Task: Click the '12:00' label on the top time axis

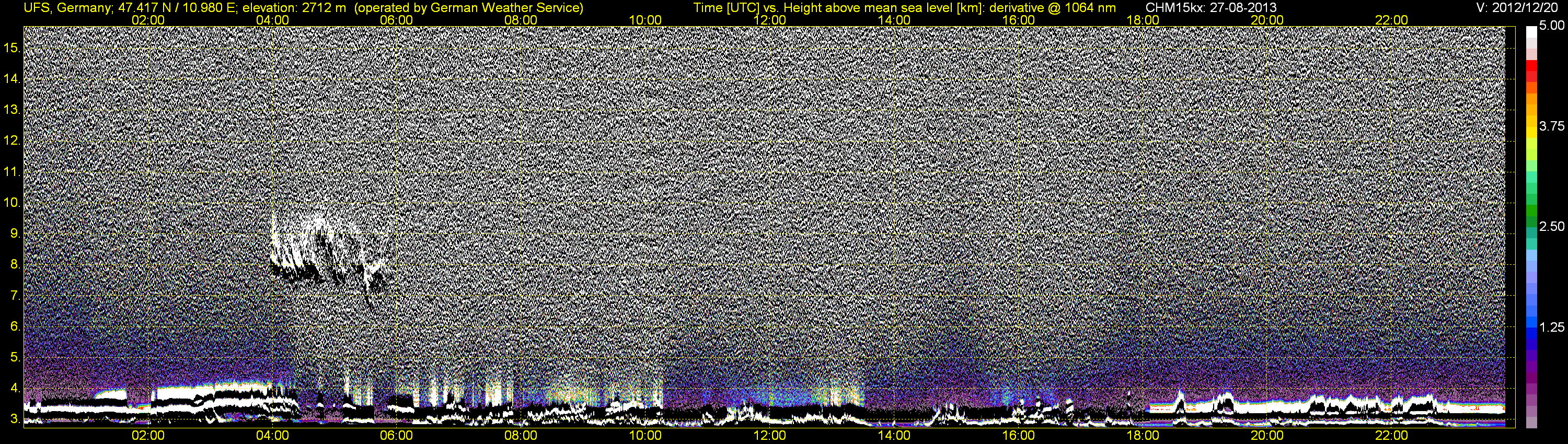Action: coord(769,20)
